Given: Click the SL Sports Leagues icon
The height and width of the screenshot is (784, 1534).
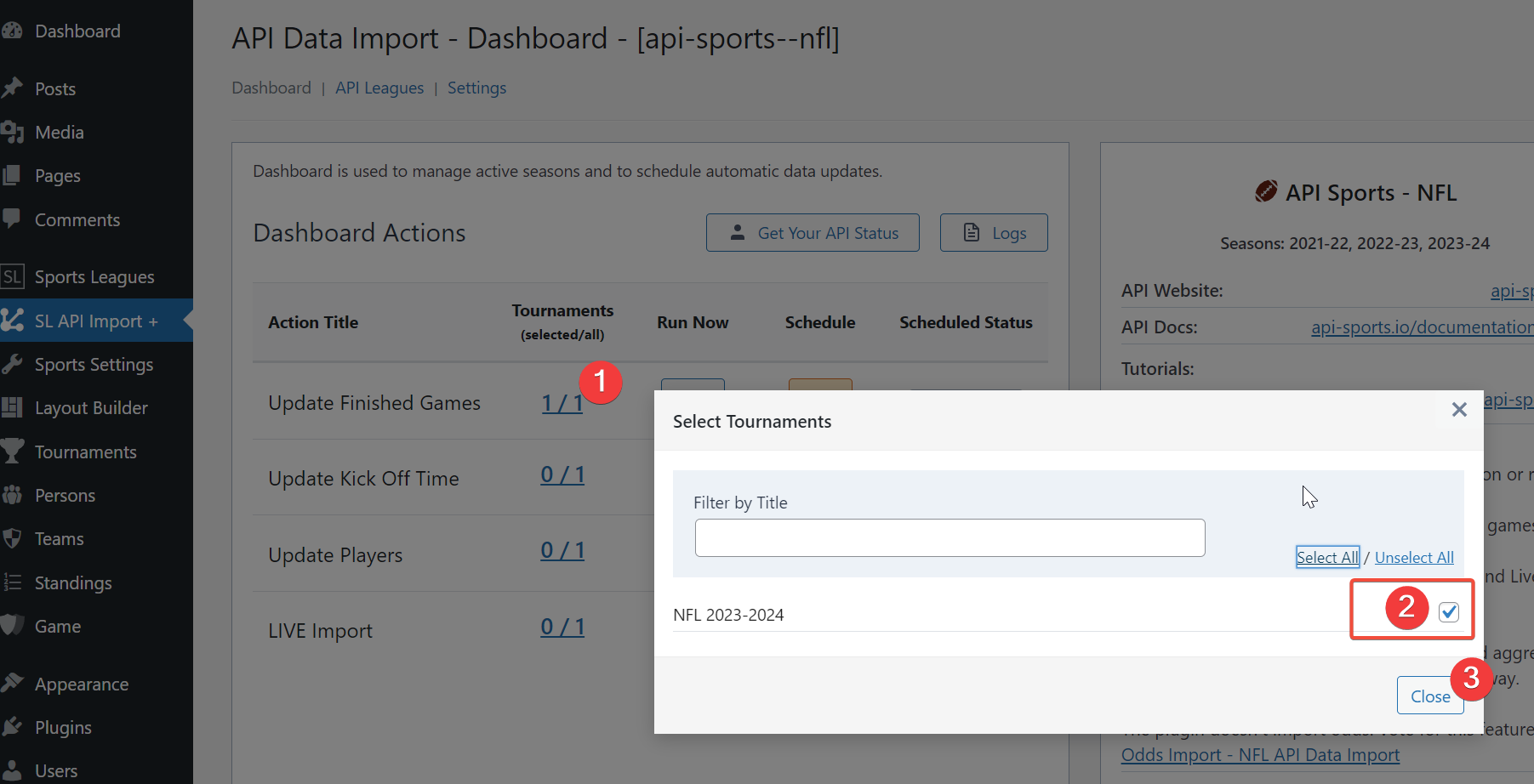Looking at the screenshot, I should (12, 276).
